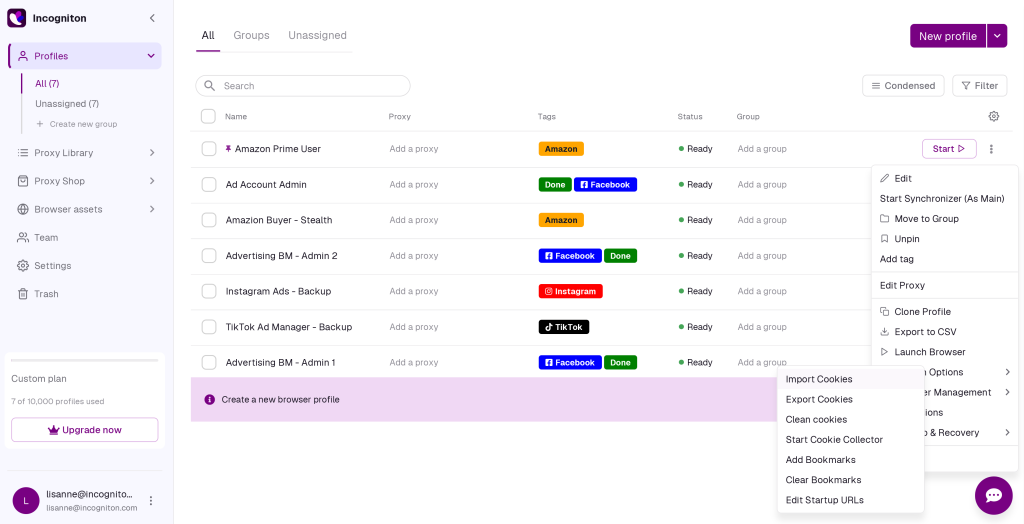Click the Edit pencil icon in menu
This screenshot has width=1024, height=524.
pyautogui.click(x=885, y=178)
